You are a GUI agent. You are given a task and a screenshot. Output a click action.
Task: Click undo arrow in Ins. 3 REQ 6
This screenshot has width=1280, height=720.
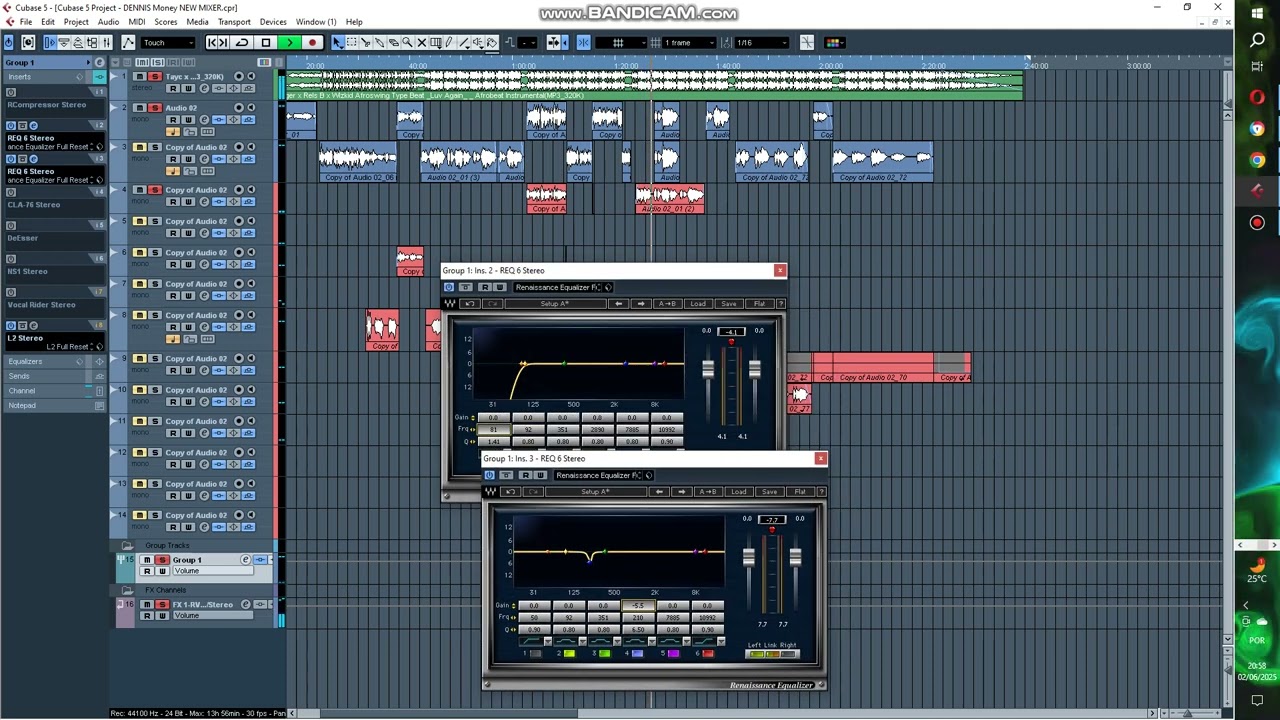point(510,491)
